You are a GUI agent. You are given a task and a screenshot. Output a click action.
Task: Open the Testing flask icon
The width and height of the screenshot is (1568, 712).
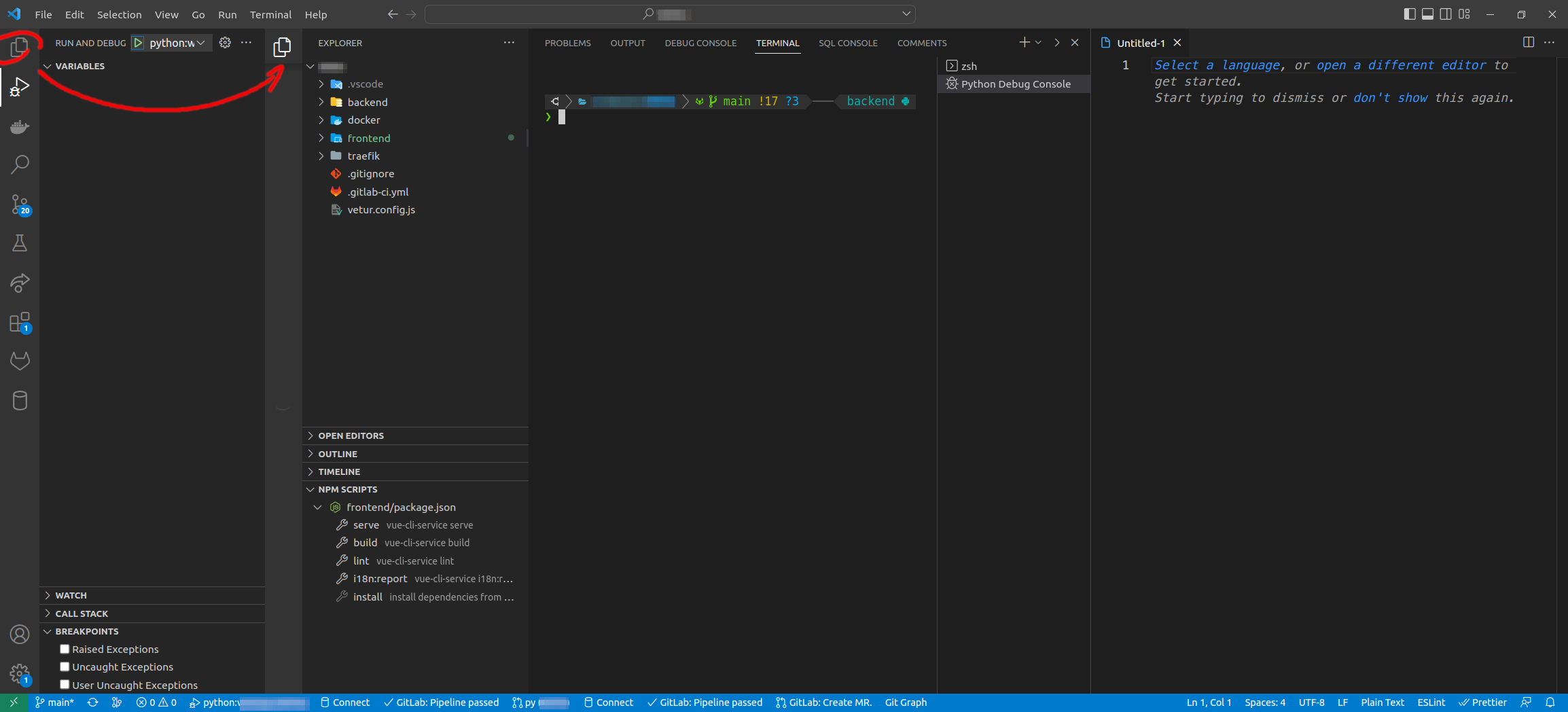tap(20, 243)
